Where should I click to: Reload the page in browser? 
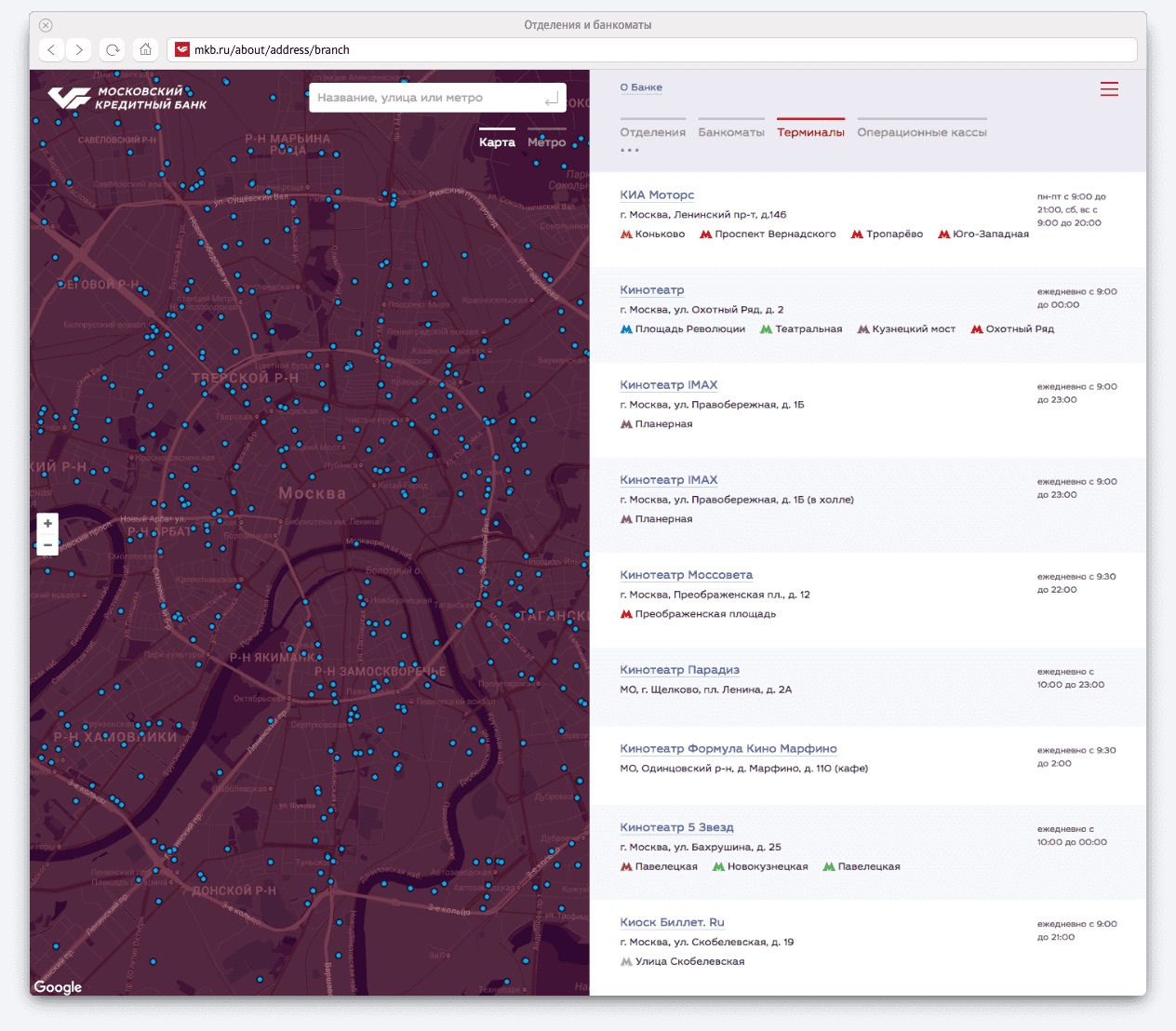(x=113, y=50)
